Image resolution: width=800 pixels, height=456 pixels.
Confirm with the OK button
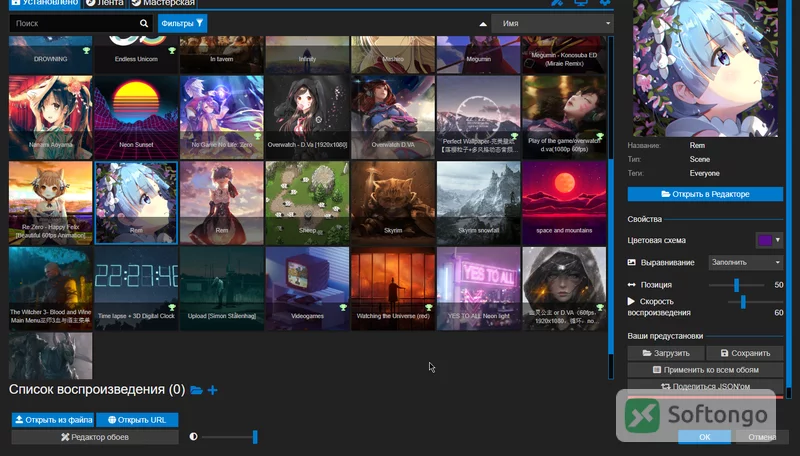[705, 437]
